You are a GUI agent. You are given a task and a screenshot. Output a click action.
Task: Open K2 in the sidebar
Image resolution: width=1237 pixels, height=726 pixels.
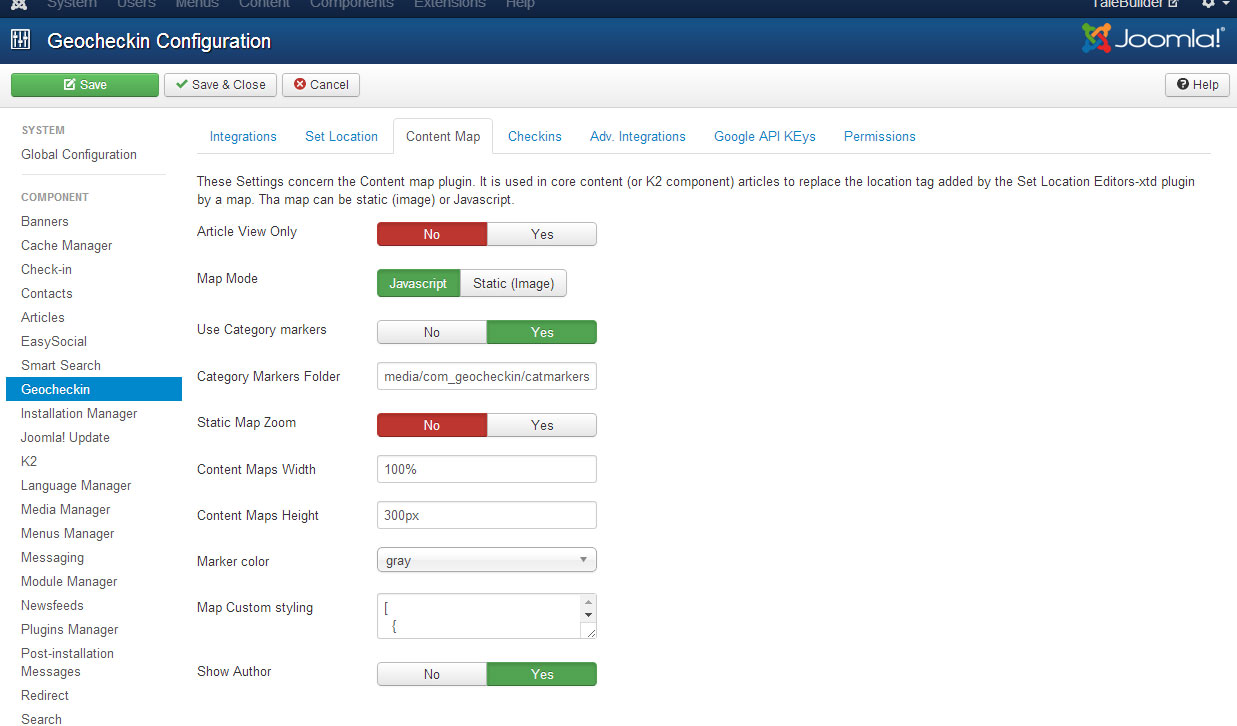[29, 462]
